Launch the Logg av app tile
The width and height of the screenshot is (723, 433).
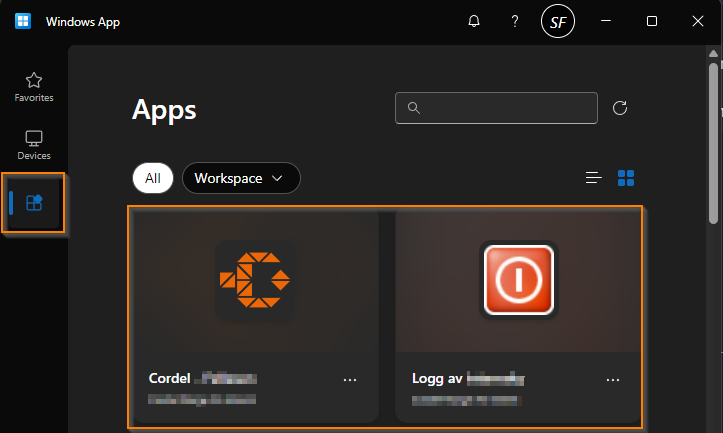(518, 316)
